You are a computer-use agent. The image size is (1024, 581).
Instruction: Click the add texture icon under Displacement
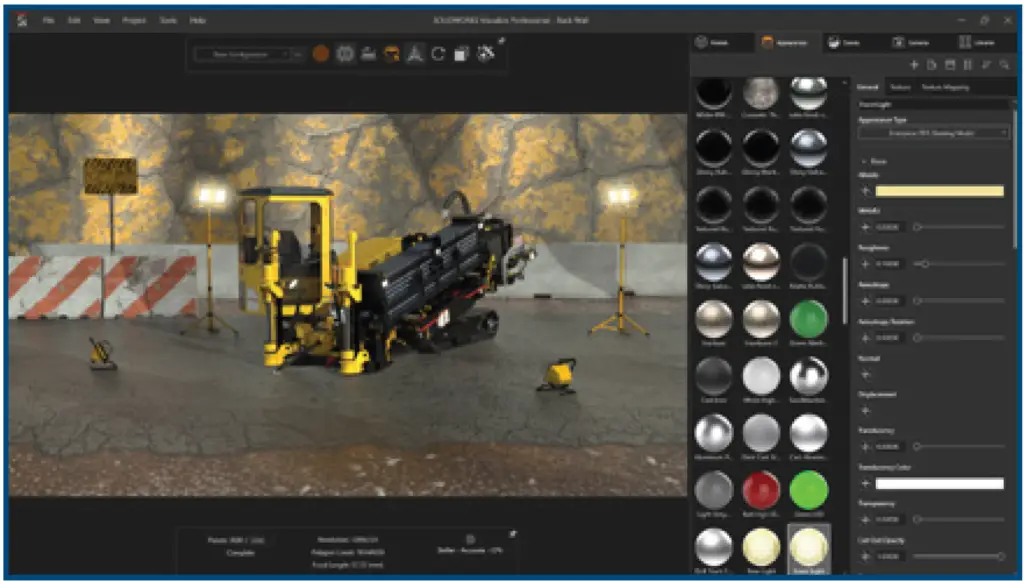point(866,410)
